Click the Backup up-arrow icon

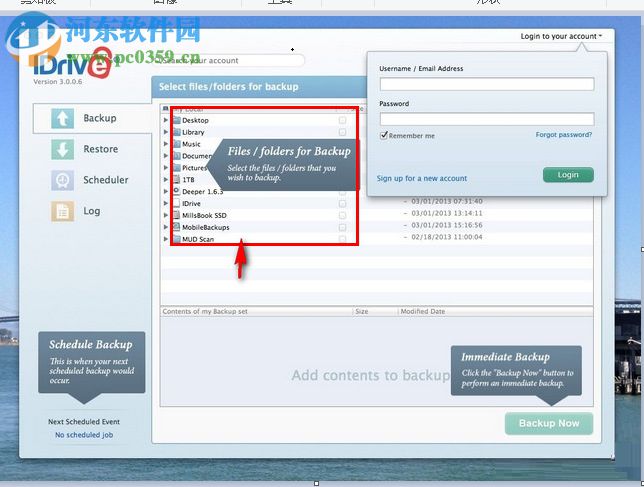pyautogui.click(x=62, y=119)
